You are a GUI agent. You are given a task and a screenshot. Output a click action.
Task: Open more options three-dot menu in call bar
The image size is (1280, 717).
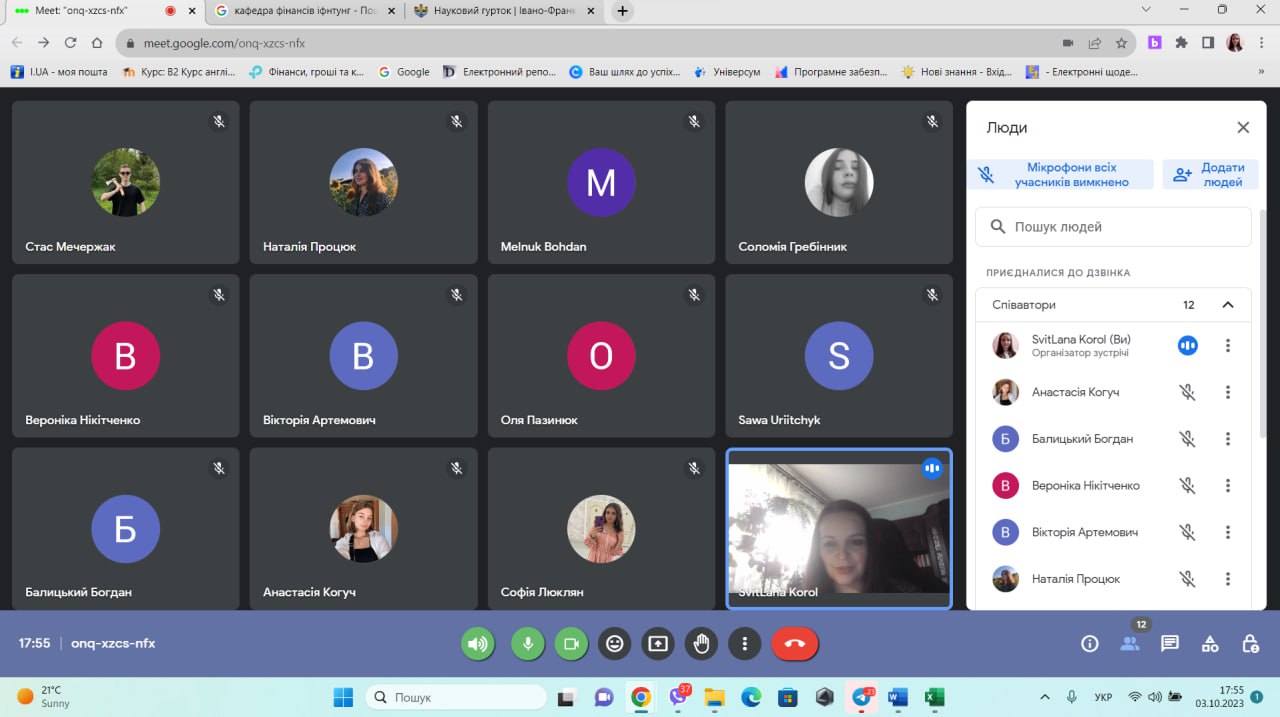744,644
